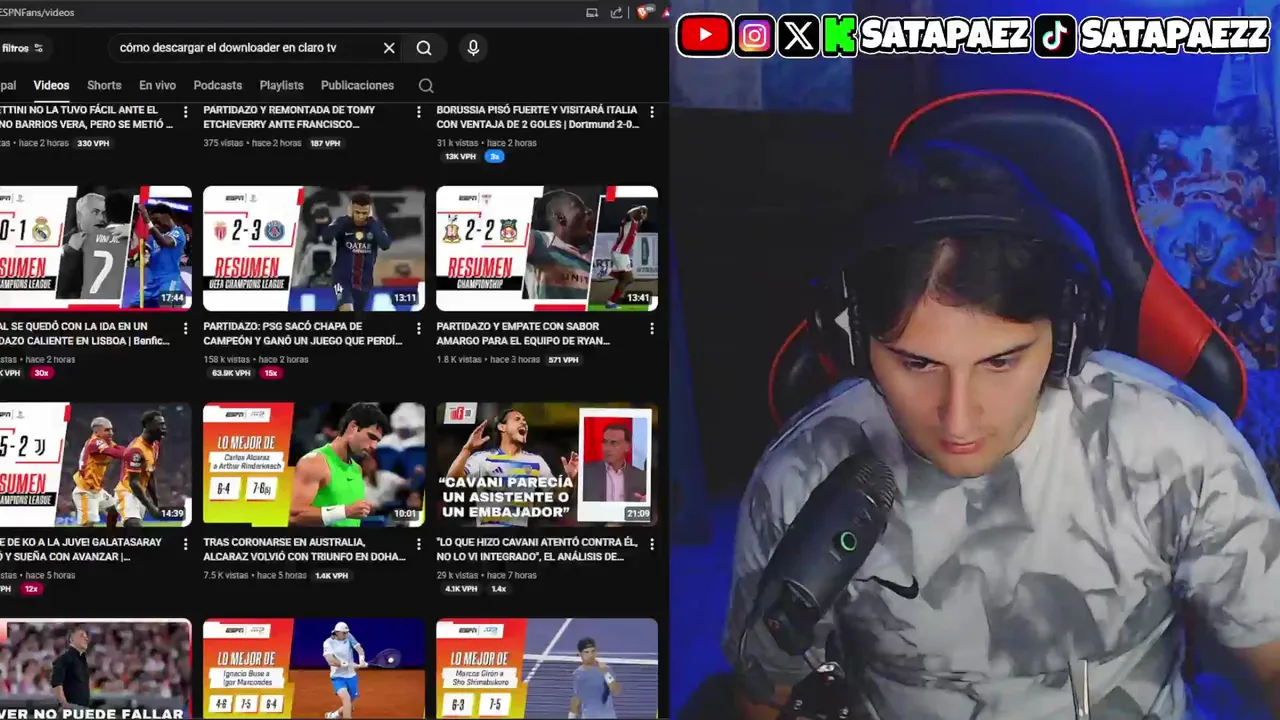
Task: Click the '571 VPH' badge
Action: click(x=563, y=359)
